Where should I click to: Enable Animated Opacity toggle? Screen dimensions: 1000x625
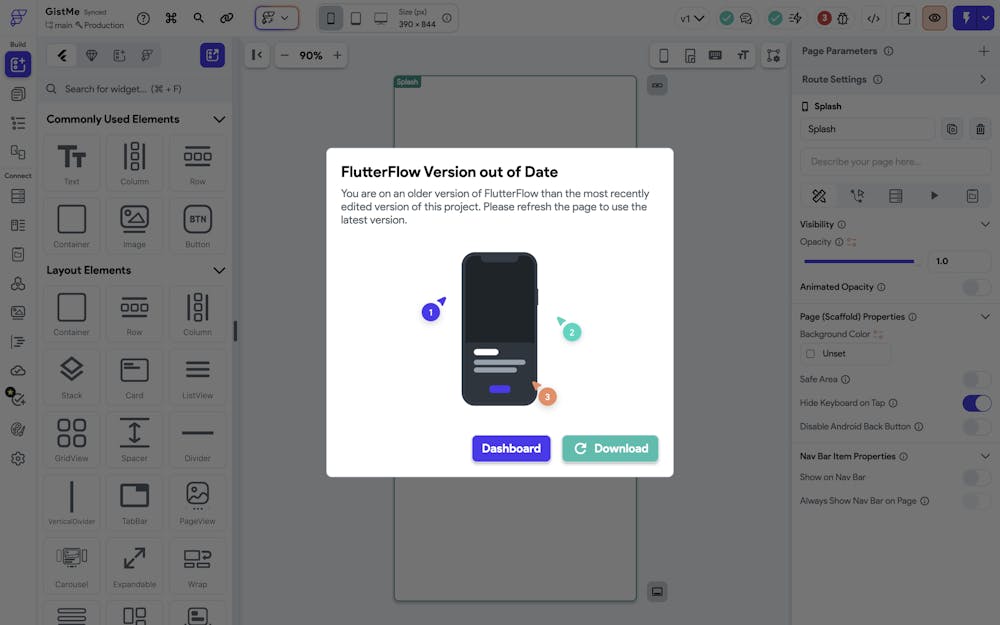[x=976, y=288]
